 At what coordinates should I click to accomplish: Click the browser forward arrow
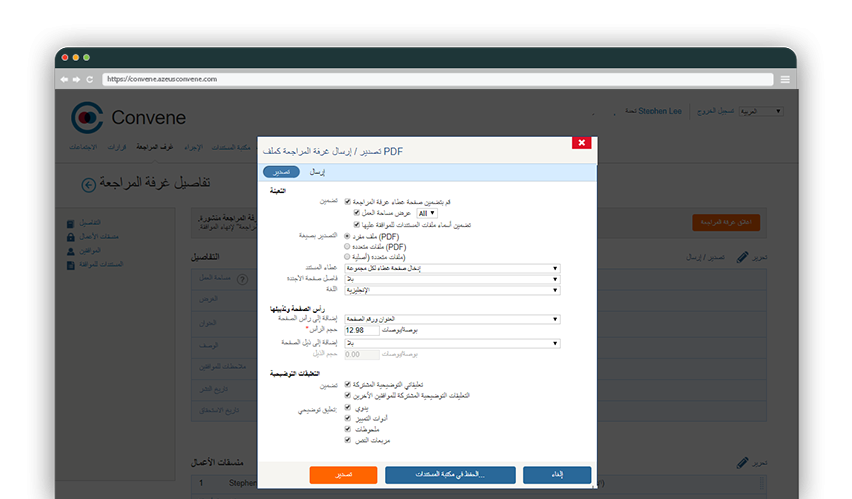pos(77,79)
